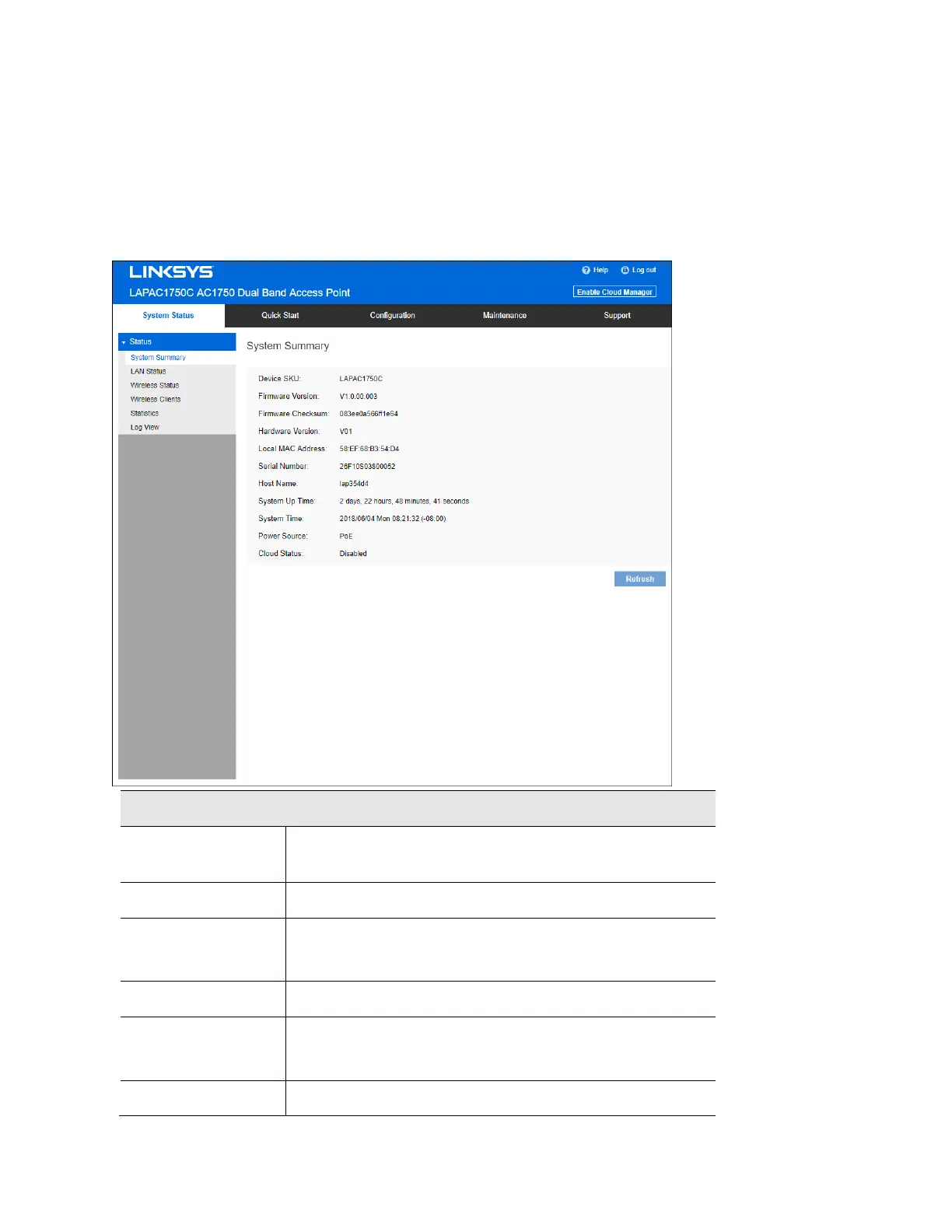This screenshot has width=952, height=1232.
Task: Click the Log out link
Action: pyautogui.click(x=644, y=270)
